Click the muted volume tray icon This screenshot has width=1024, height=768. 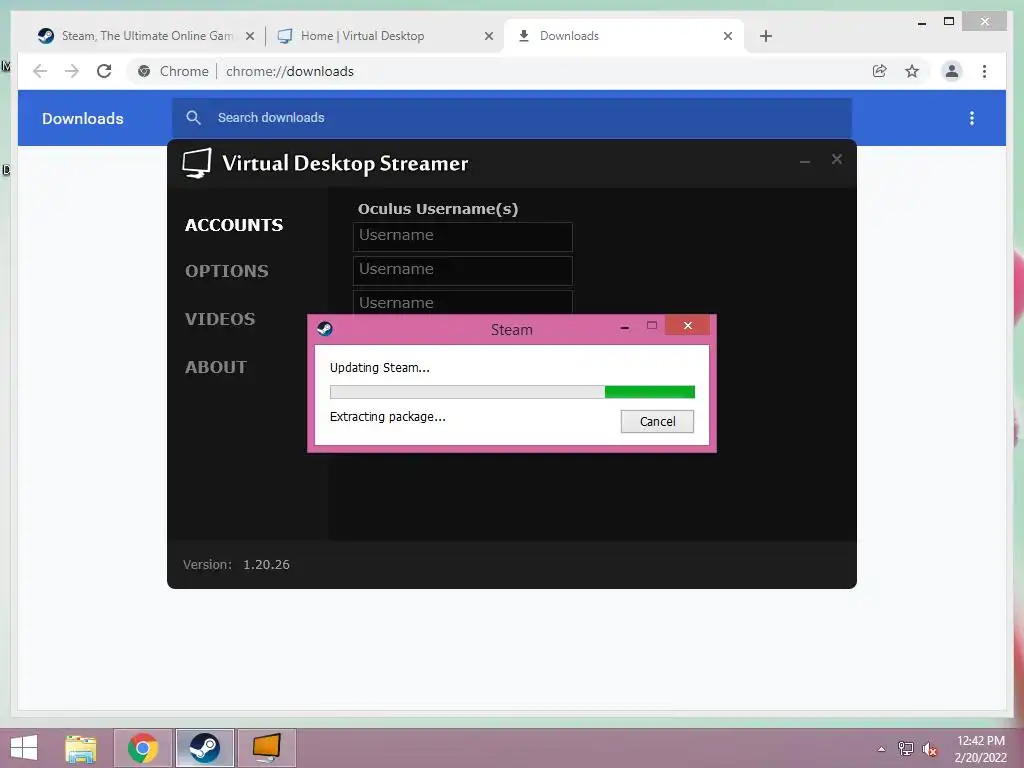pyautogui.click(x=929, y=749)
